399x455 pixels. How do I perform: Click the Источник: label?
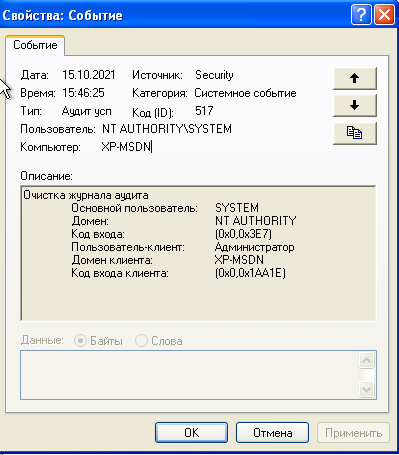coord(157,75)
